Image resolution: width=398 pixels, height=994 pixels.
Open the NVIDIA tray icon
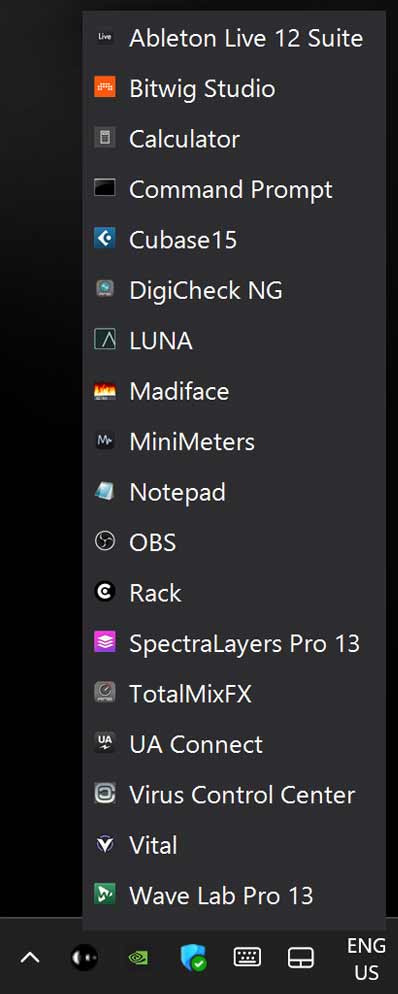click(x=138, y=957)
